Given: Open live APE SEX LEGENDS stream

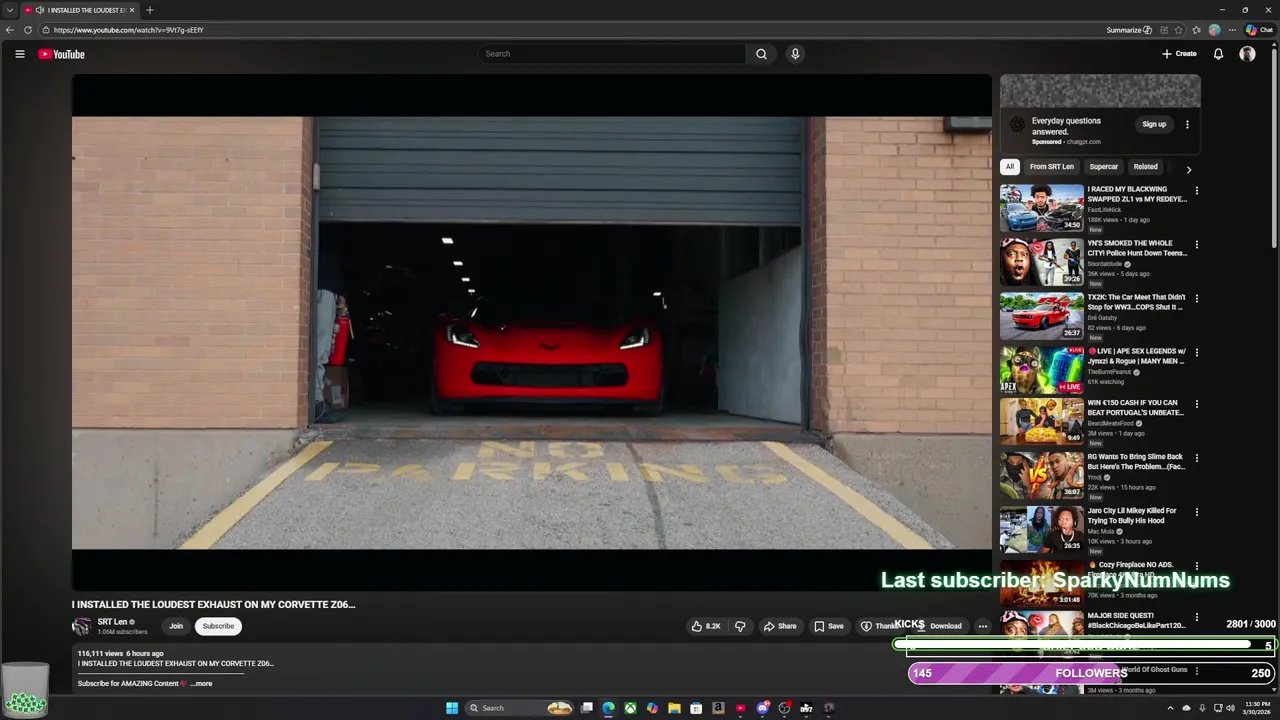Looking at the screenshot, I should pyautogui.click(x=1042, y=370).
